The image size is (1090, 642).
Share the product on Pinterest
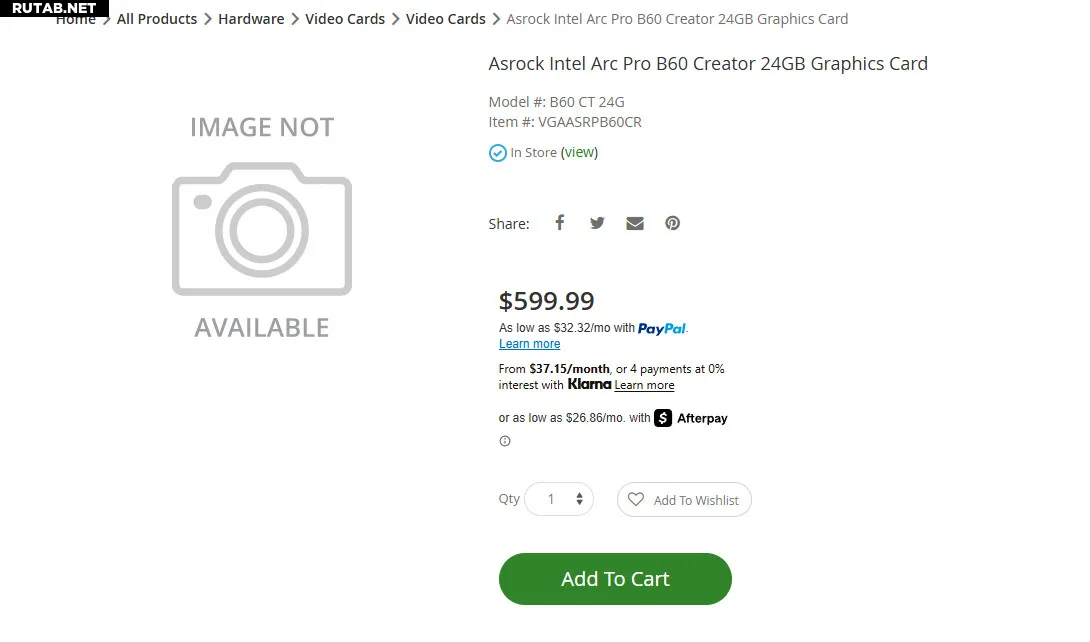point(672,223)
